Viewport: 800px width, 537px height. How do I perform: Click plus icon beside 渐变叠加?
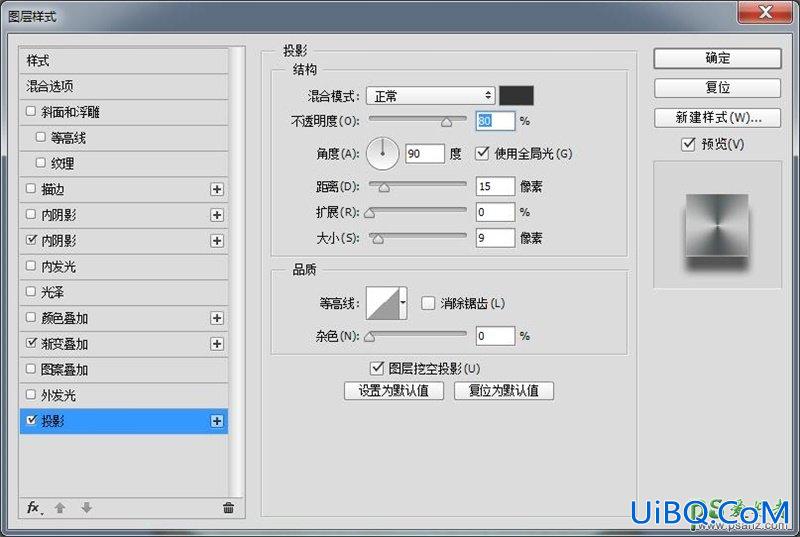coord(217,344)
